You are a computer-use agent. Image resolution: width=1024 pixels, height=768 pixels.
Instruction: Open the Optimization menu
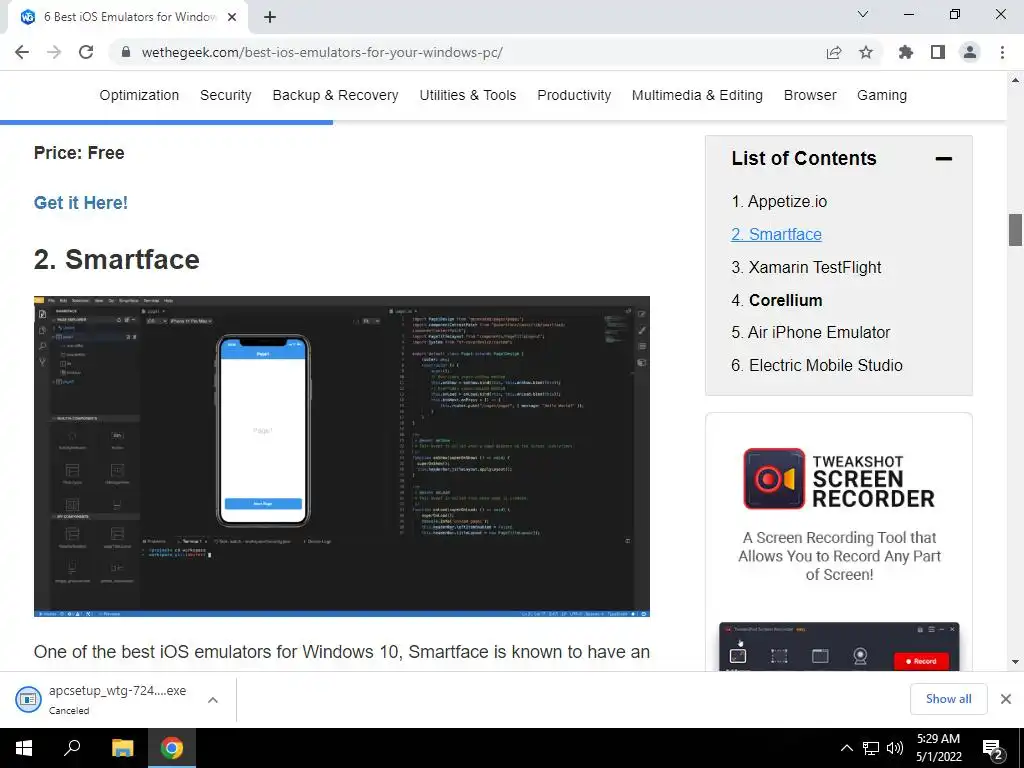point(139,95)
